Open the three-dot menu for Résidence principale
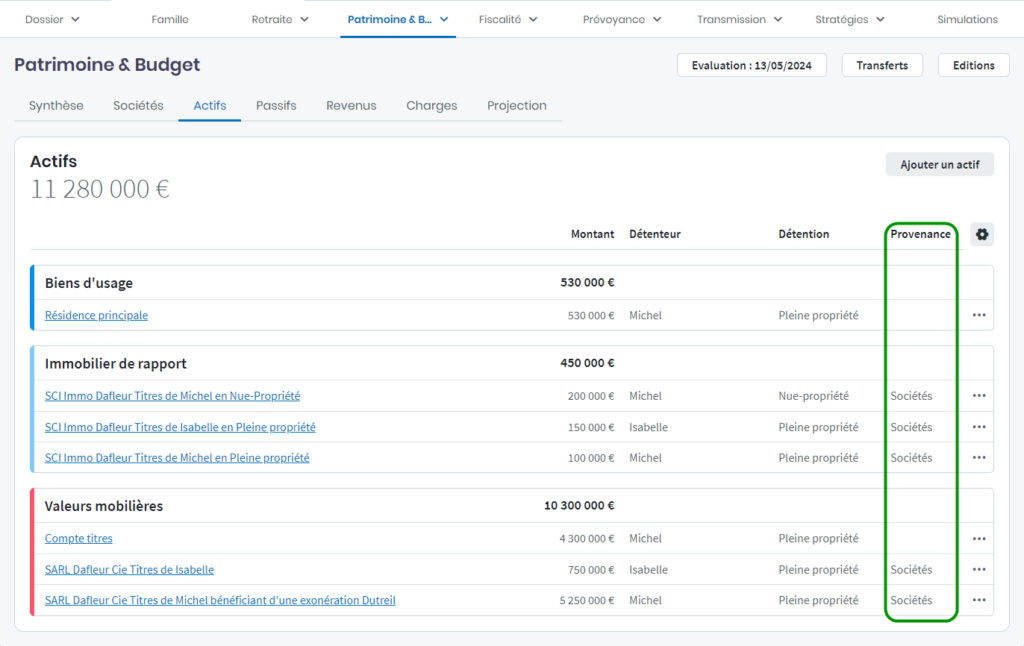This screenshot has width=1024, height=646. point(979,315)
